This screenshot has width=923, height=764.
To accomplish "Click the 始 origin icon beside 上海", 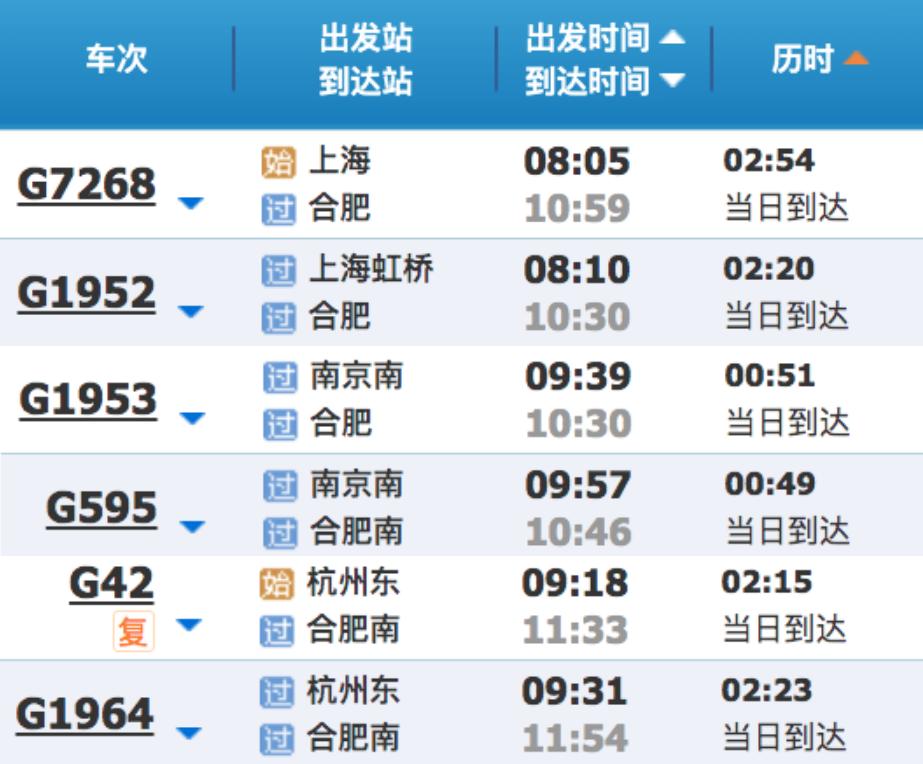I will click(x=278, y=162).
